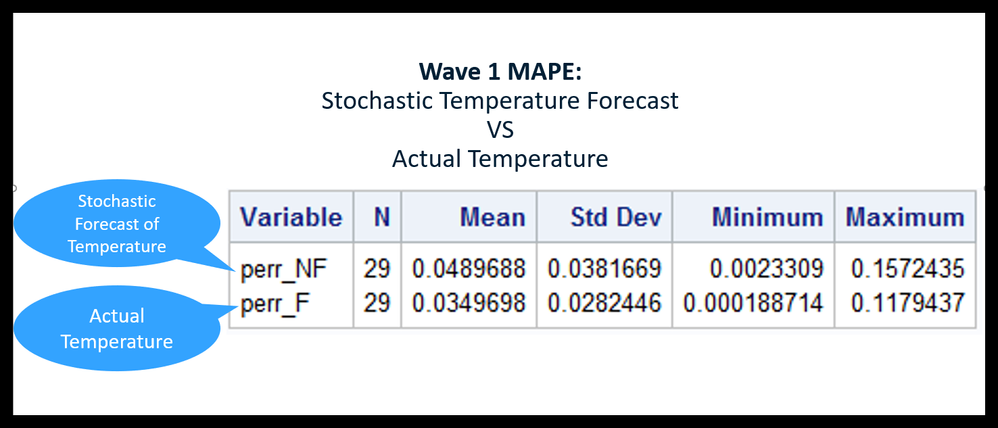998x428 pixels.
Task: Select the maximum value 0.1179437
Action: click(x=907, y=303)
